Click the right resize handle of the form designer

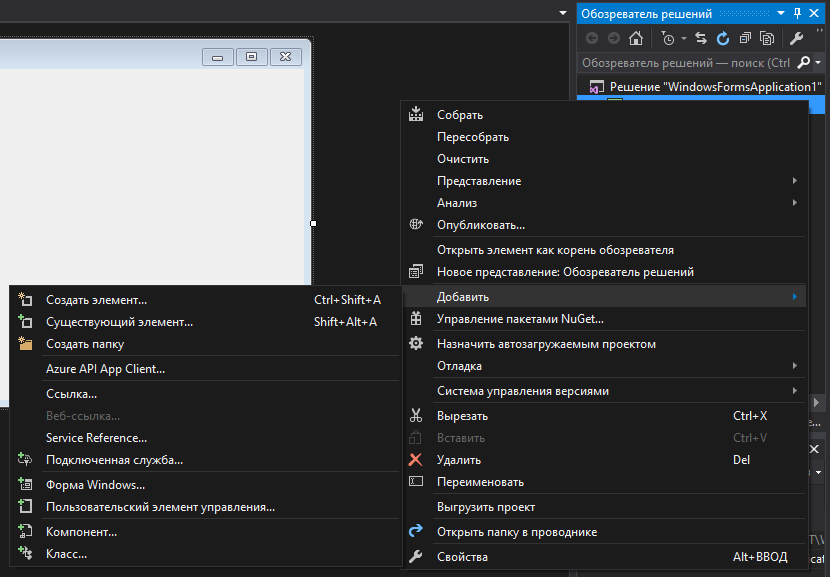(313, 223)
